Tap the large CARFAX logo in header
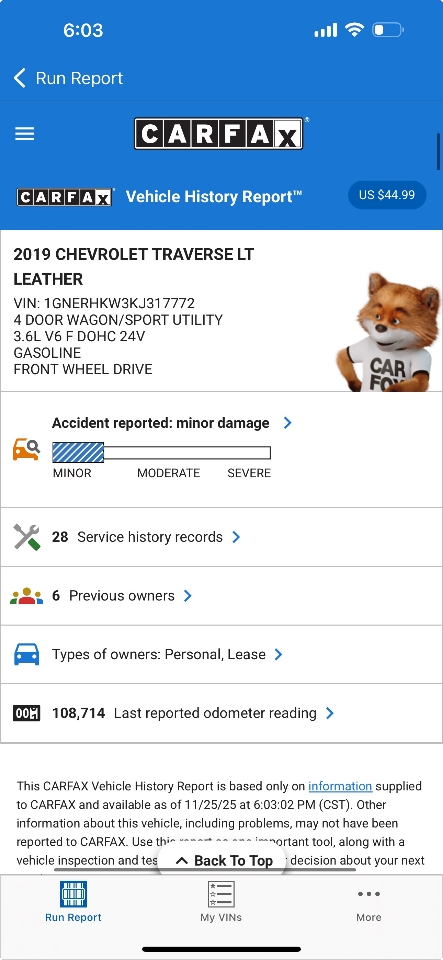Screen dimensions: 443x960 pos(219,133)
